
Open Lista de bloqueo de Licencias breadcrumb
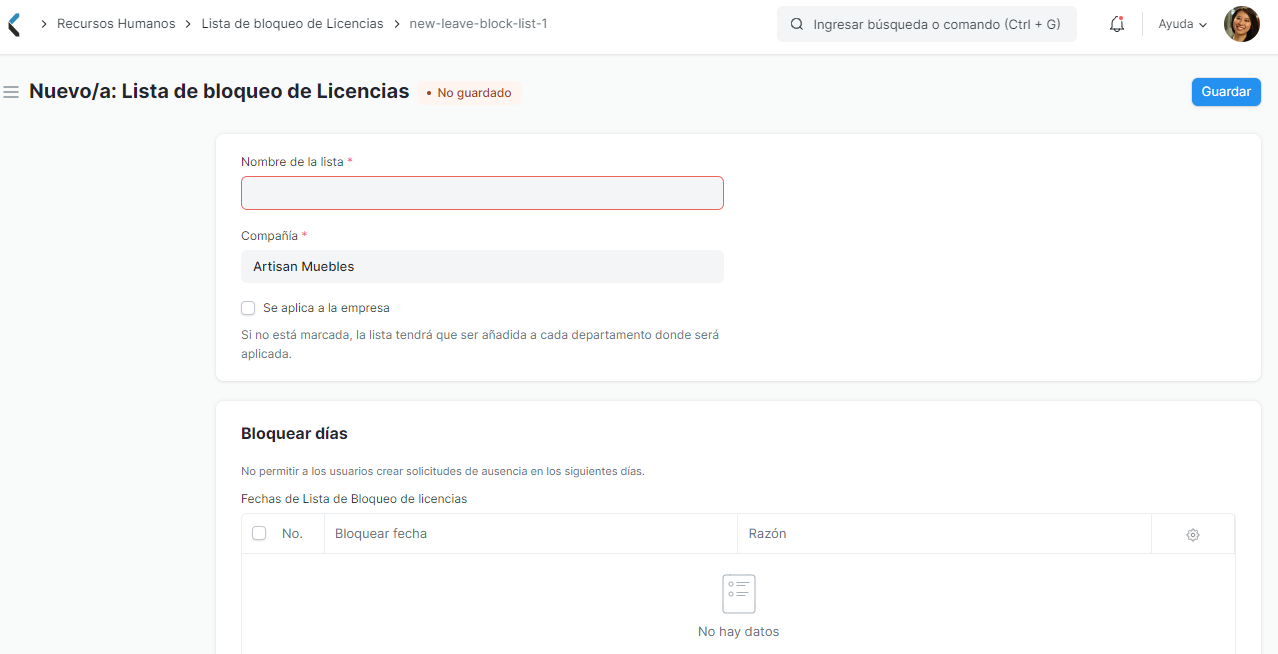pos(292,23)
